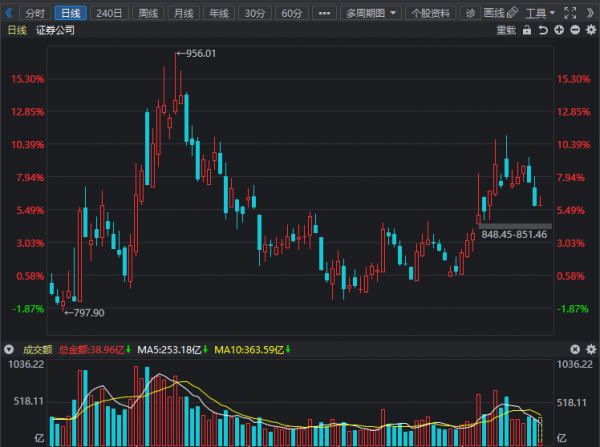Open the 多周期图 dropdown
This screenshot has width=600, height=447.
(370, 13)
